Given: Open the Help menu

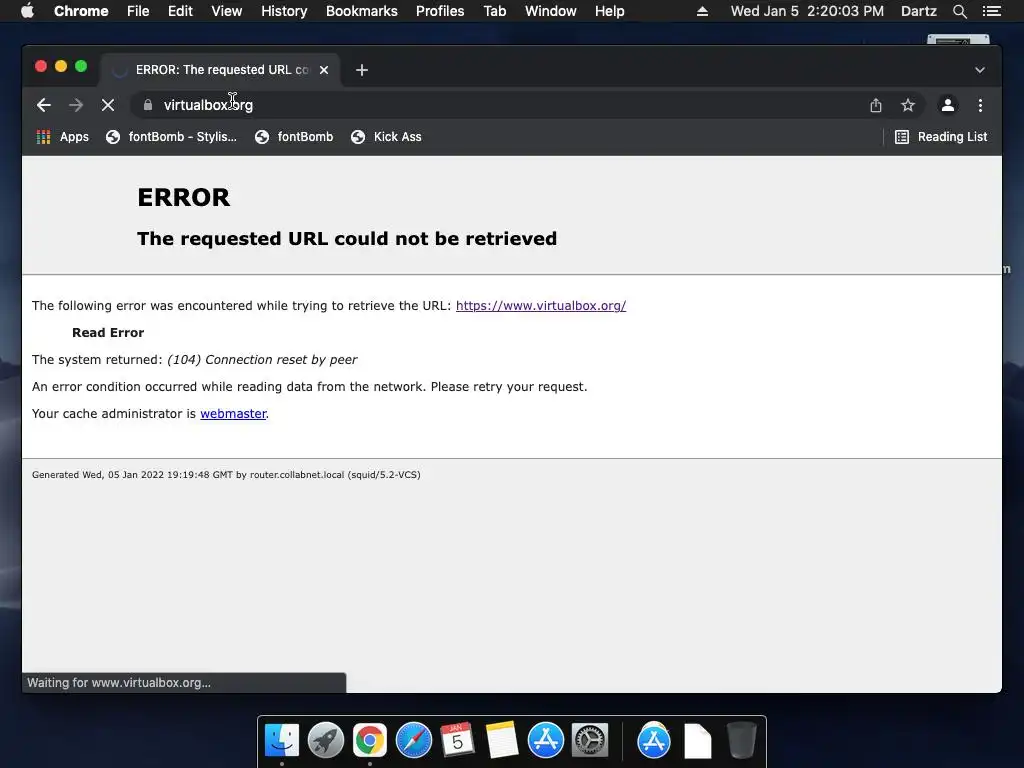Looking at the screenshot, I should (x=609, y=11).
